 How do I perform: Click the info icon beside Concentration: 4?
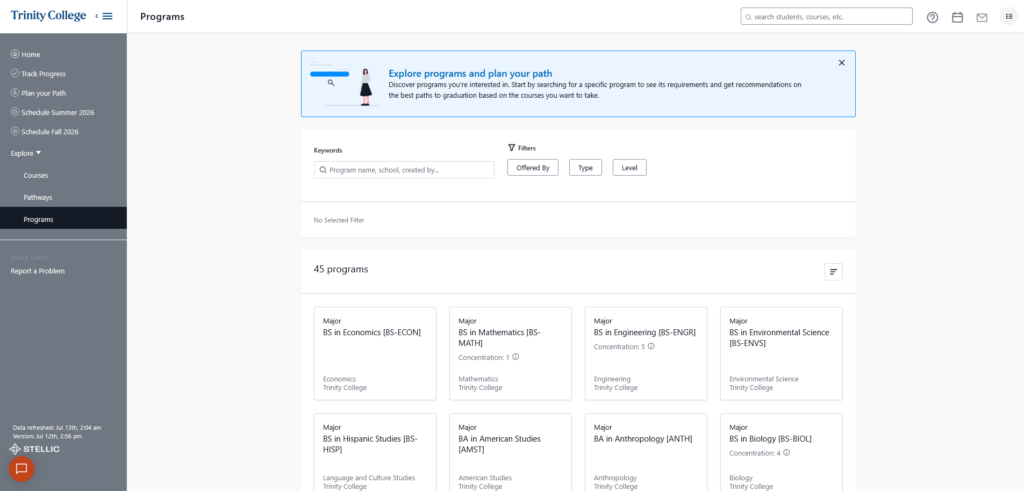tap(786, 452)
